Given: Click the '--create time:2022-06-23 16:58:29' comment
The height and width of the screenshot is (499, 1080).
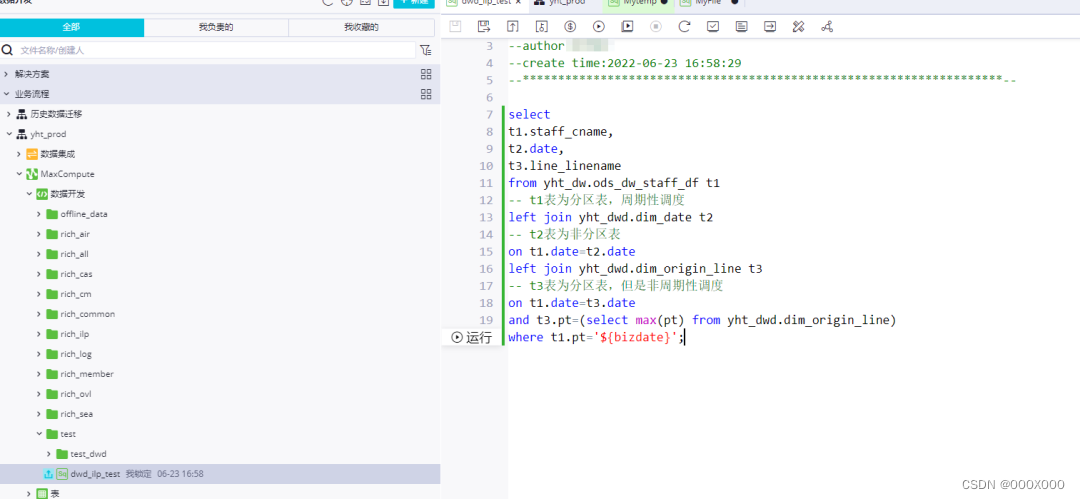Looking at the screenshot, I should 625,63.
